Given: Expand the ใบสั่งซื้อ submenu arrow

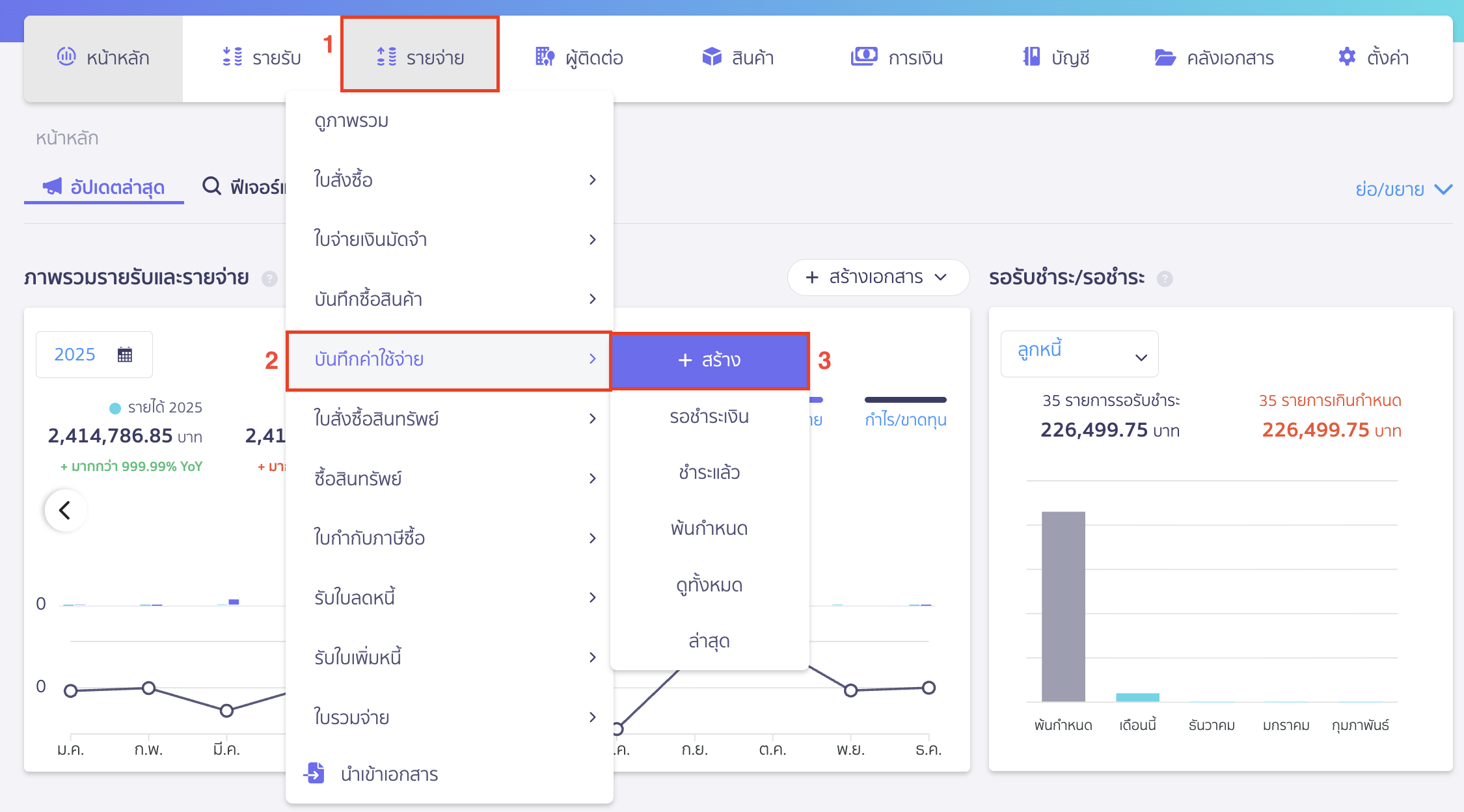Looking at the screenshot, I should click(593, 180).
